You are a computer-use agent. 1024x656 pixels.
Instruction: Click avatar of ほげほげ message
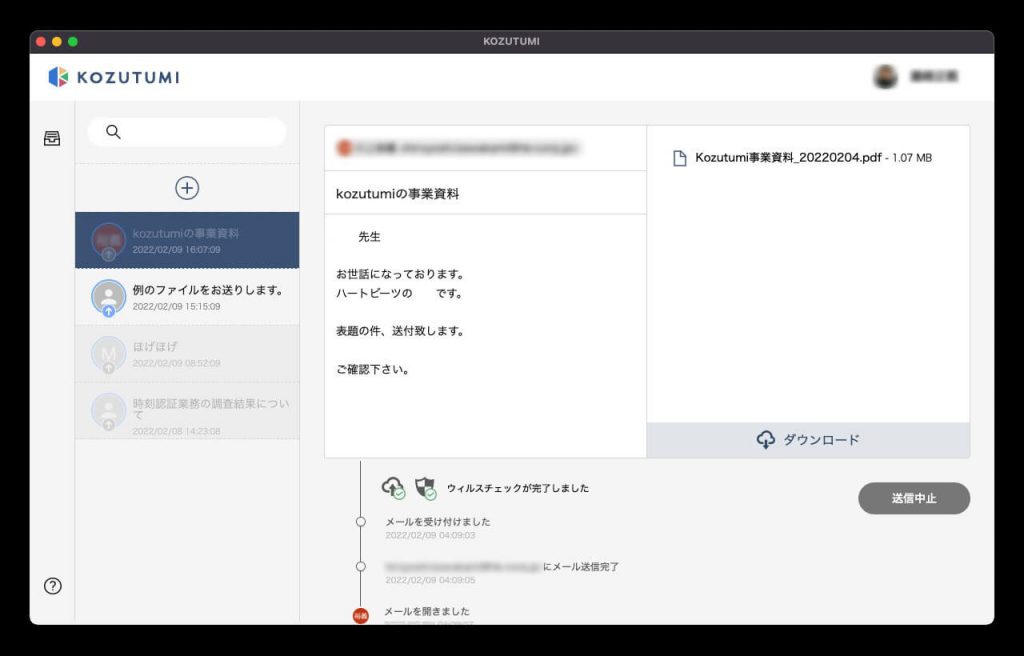(108, 354)
